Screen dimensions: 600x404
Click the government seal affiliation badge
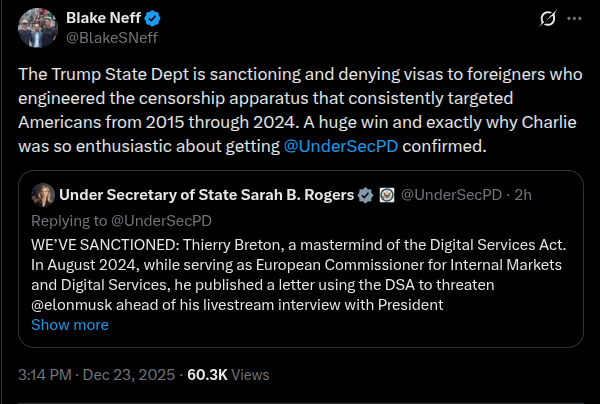pyautogui.click(x=386, y=194)
